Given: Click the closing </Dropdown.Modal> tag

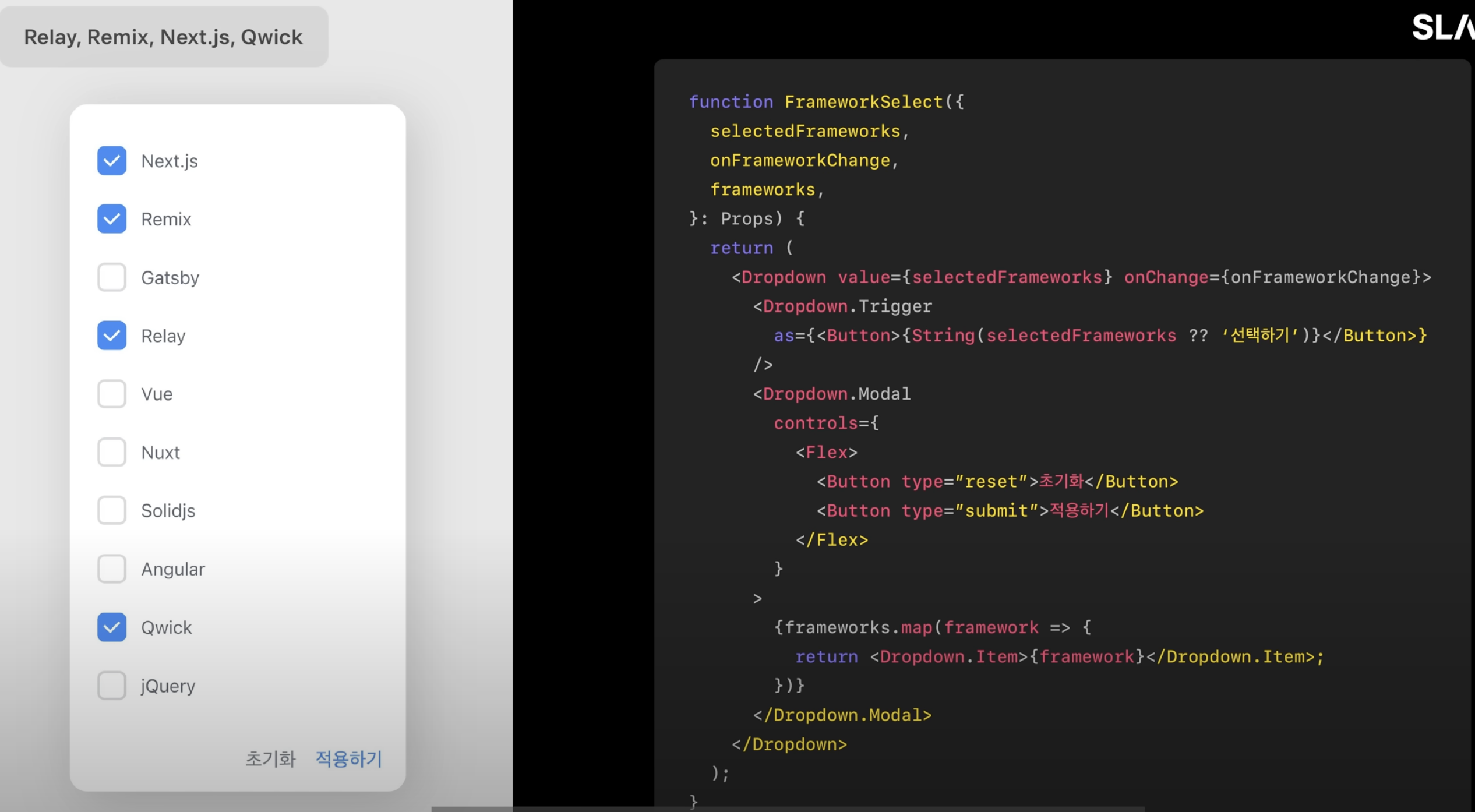Looking at the screenshot, I should [842, 715].
